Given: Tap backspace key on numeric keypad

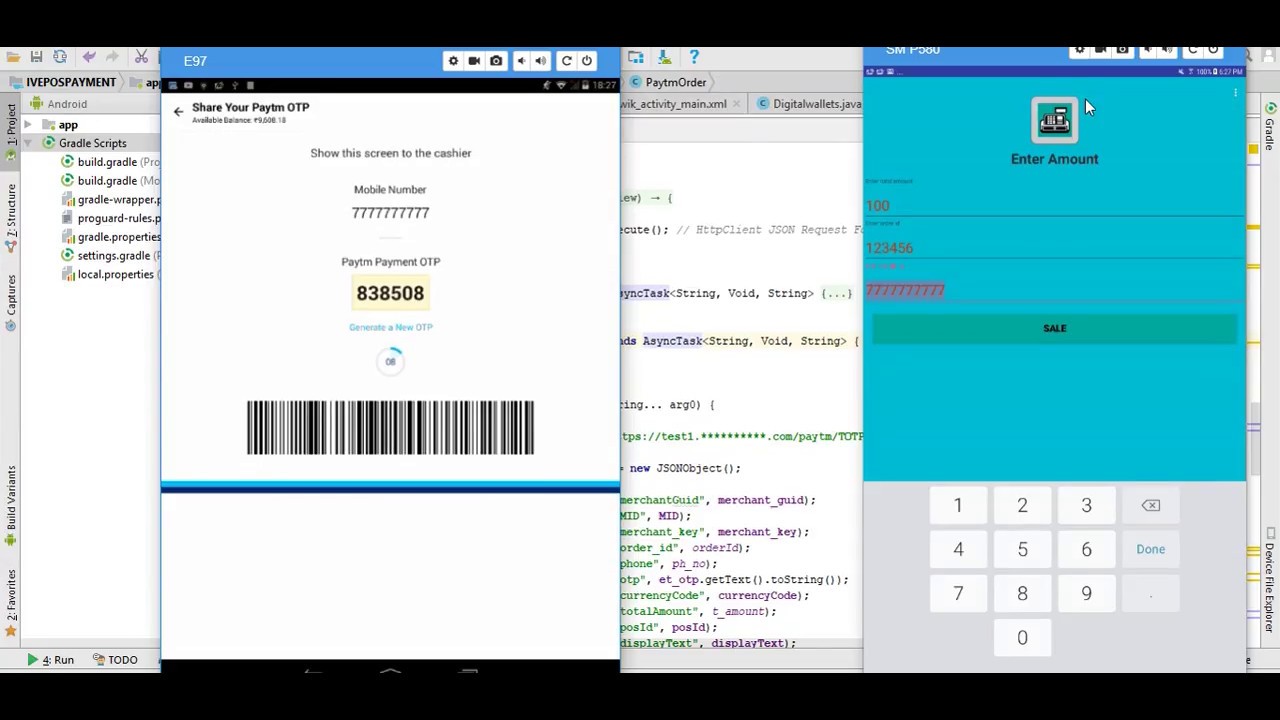Looking at the screenshot, I should 1151,505.
